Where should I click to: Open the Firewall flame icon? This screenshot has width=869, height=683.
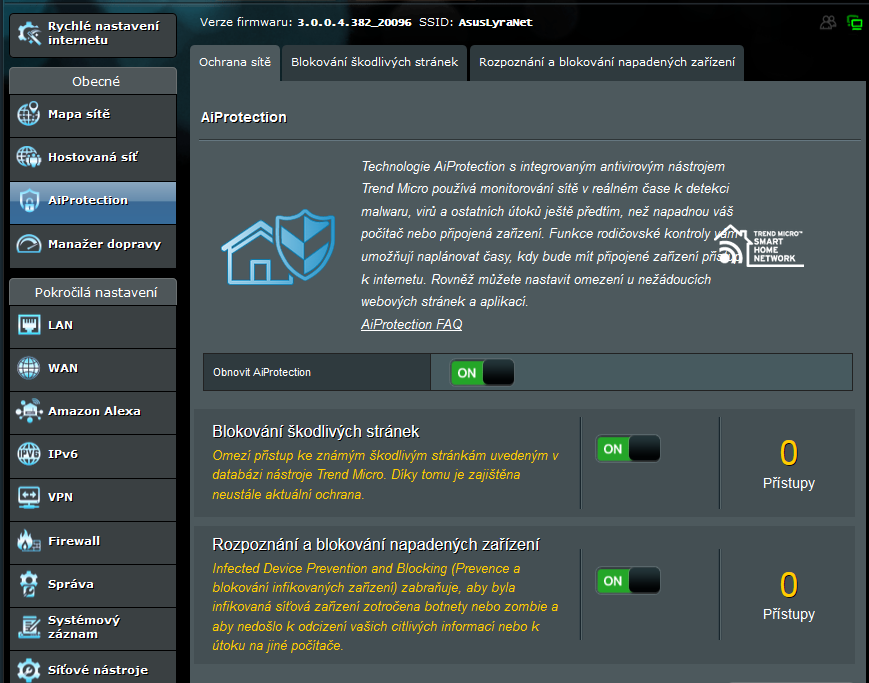point(29,541)
